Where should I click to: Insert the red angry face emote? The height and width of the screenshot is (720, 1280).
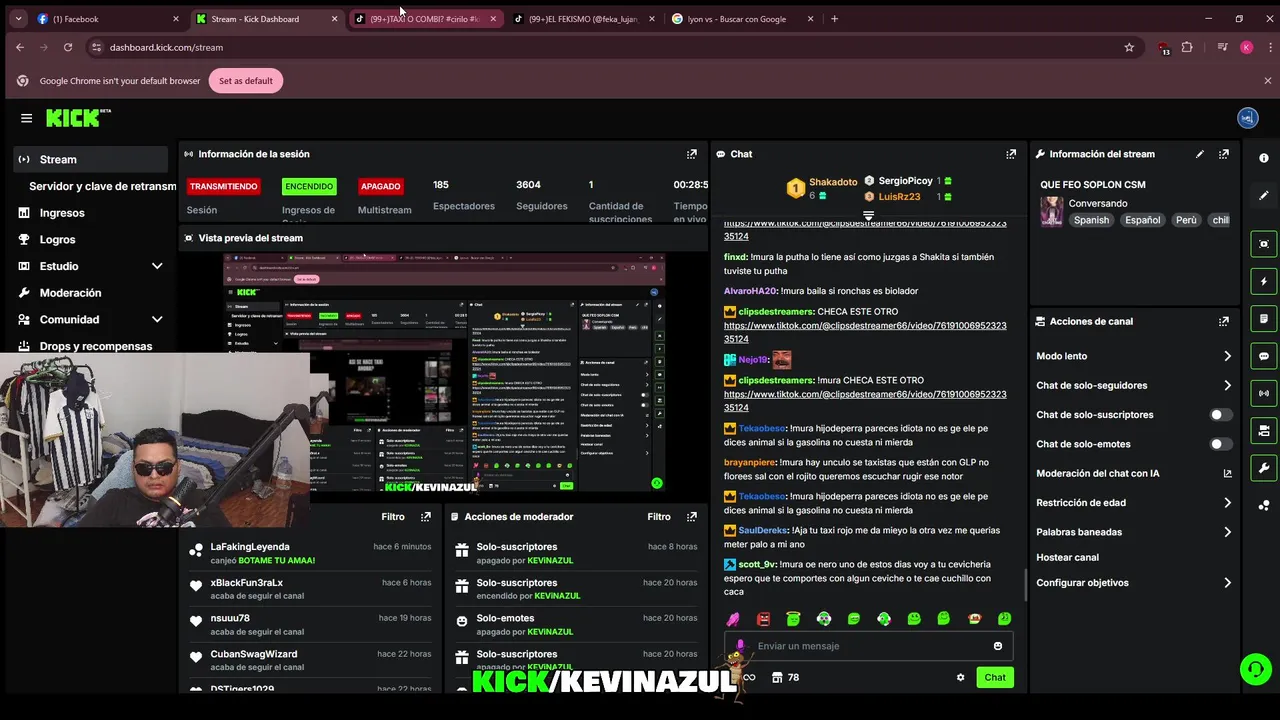pos(763,619)
